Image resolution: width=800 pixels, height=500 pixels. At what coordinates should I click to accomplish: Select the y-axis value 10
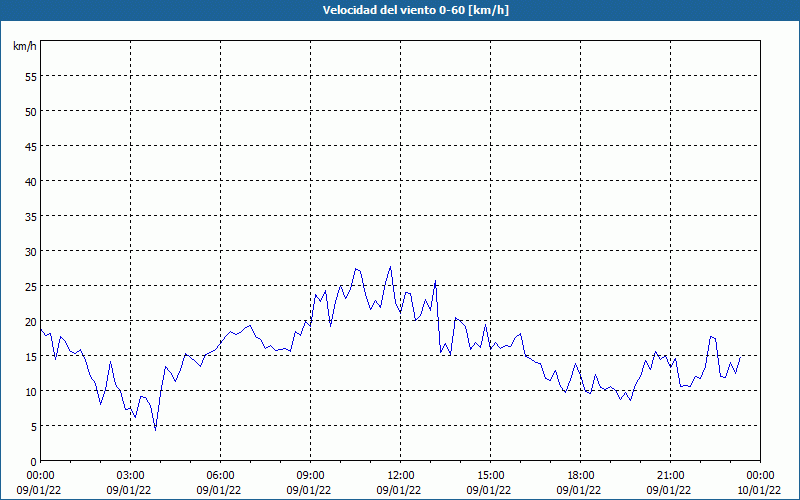(31, 391)
